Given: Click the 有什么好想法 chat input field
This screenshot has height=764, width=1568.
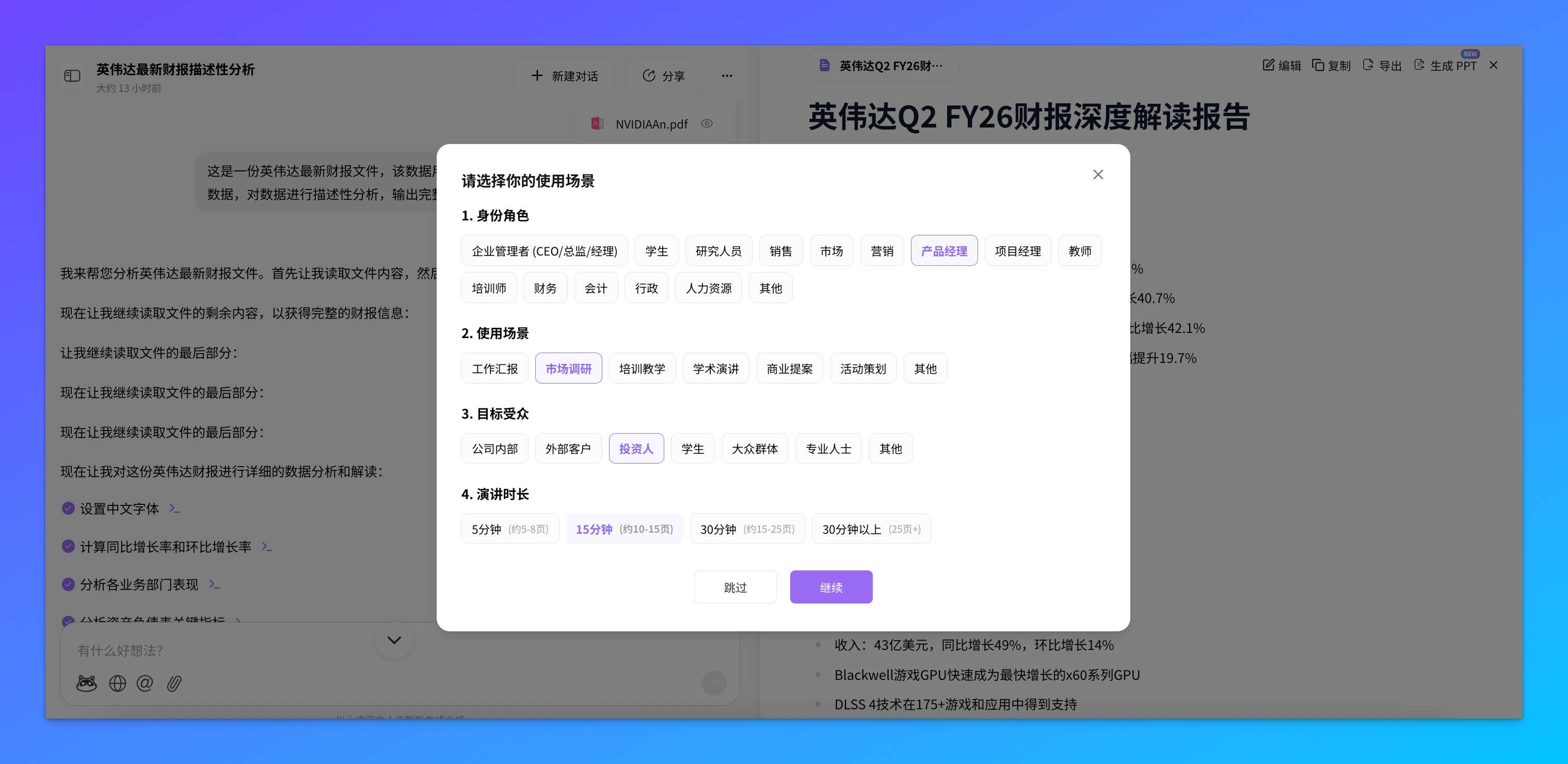Looking at the screenshot, I should [x=244, y=650].
